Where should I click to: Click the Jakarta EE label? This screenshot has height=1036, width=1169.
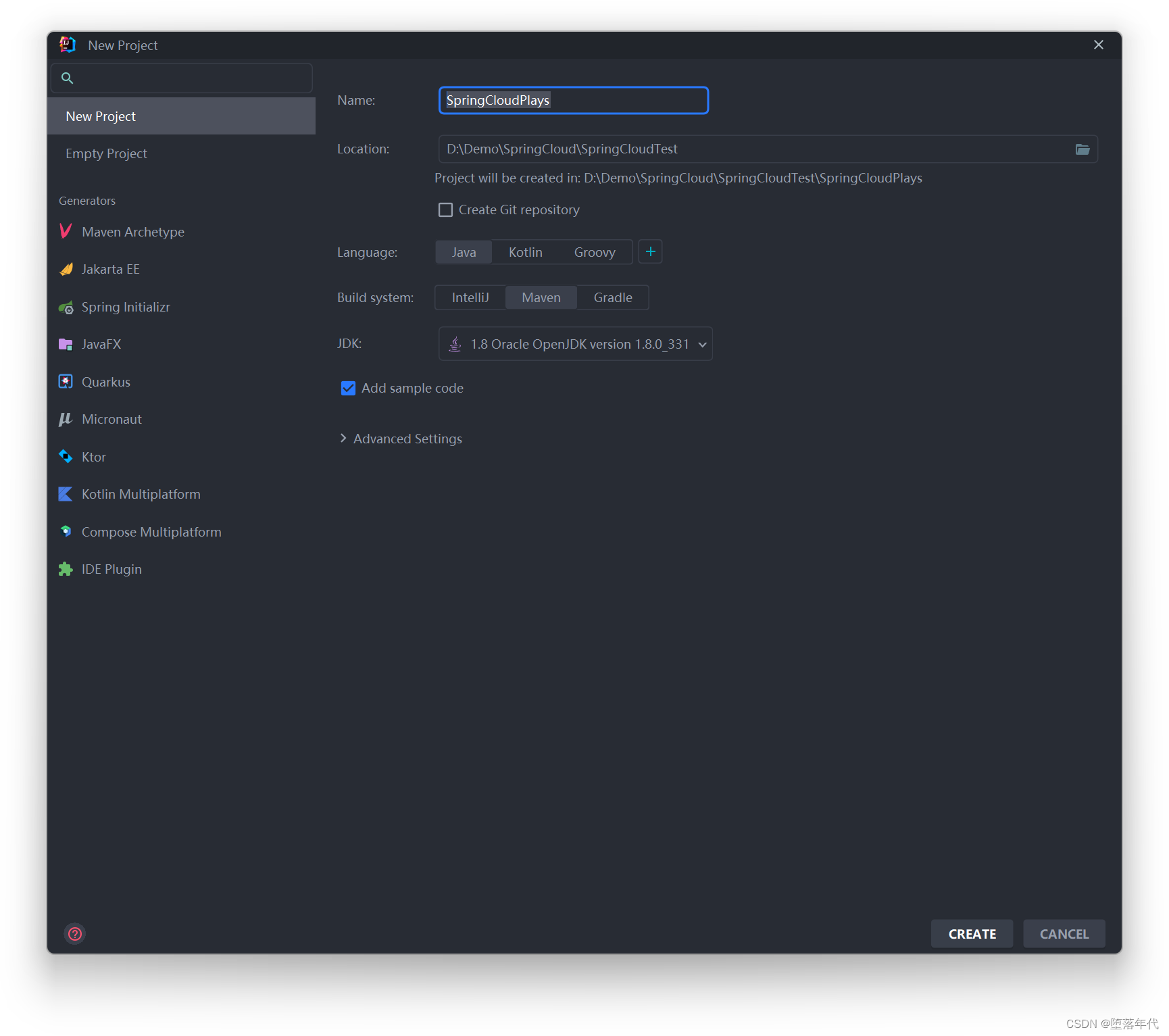[x=111, y=269]
